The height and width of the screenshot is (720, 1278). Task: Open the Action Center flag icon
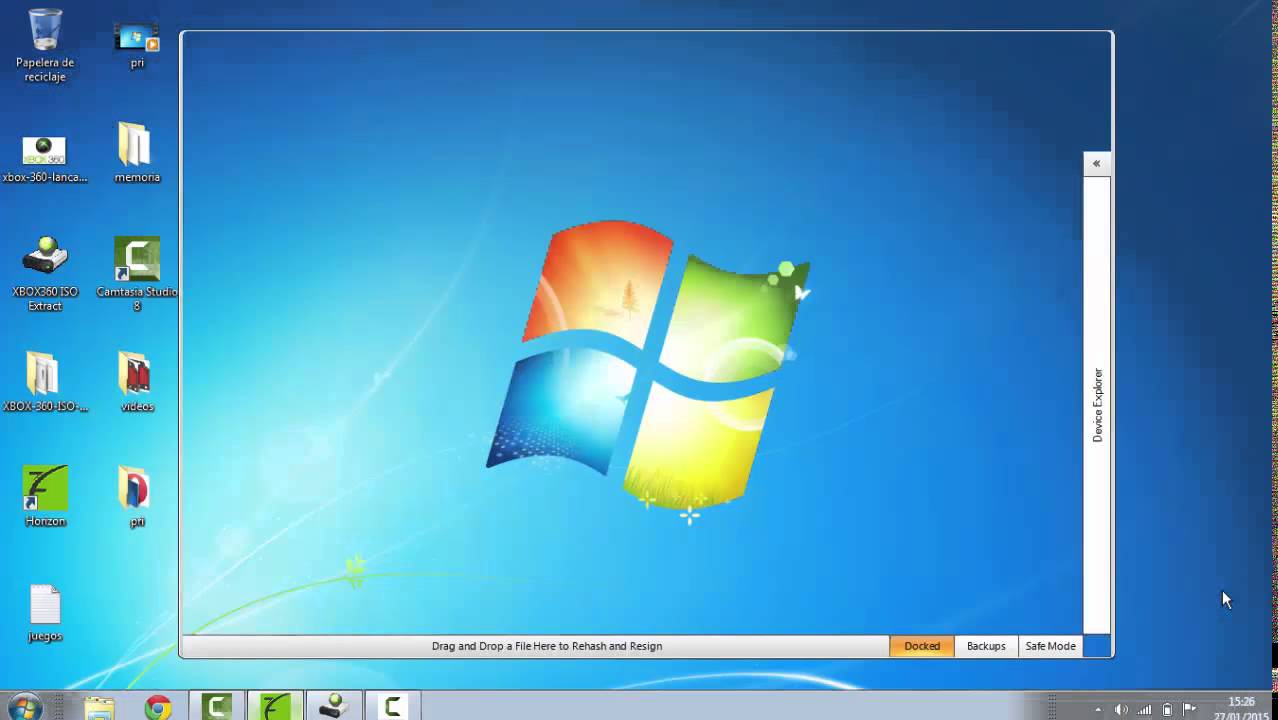1190,709
